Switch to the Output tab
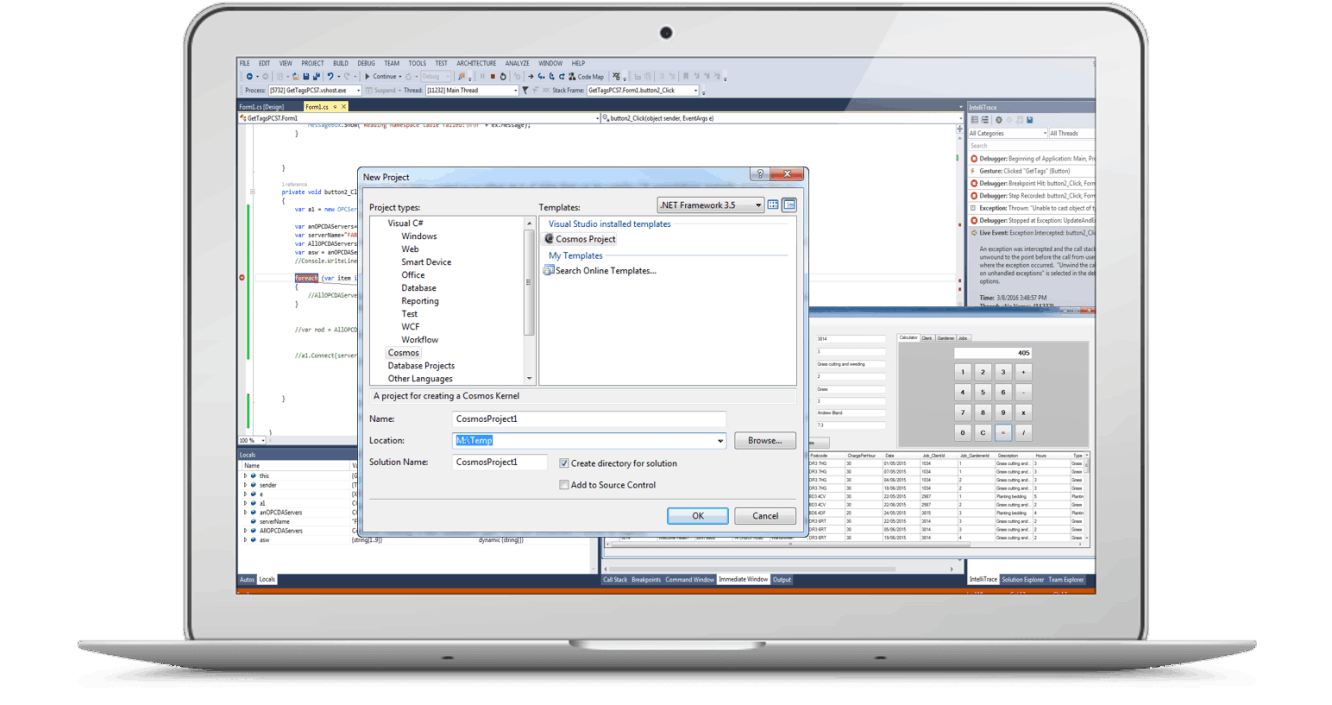This screenshot has width=1332, height=705. 781,579
